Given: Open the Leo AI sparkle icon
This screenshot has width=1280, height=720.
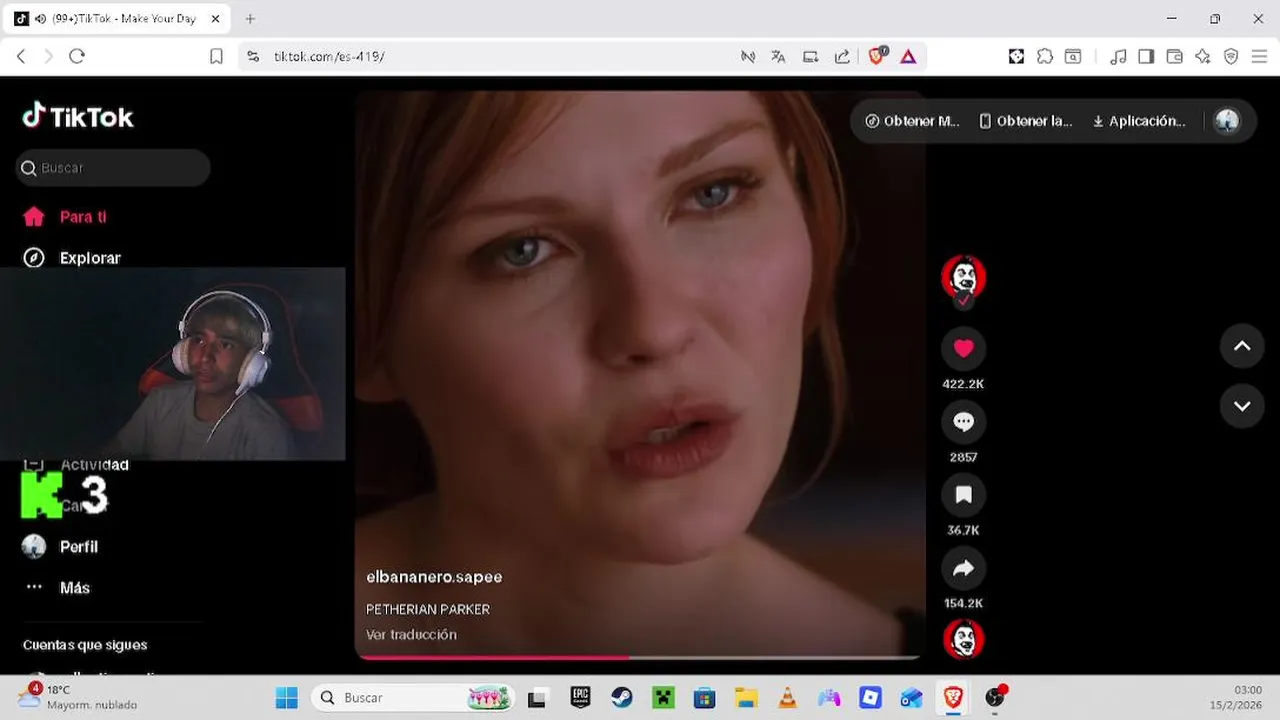Looking at the screenshot, I should pyautogui.click(x=1203, y=57).
